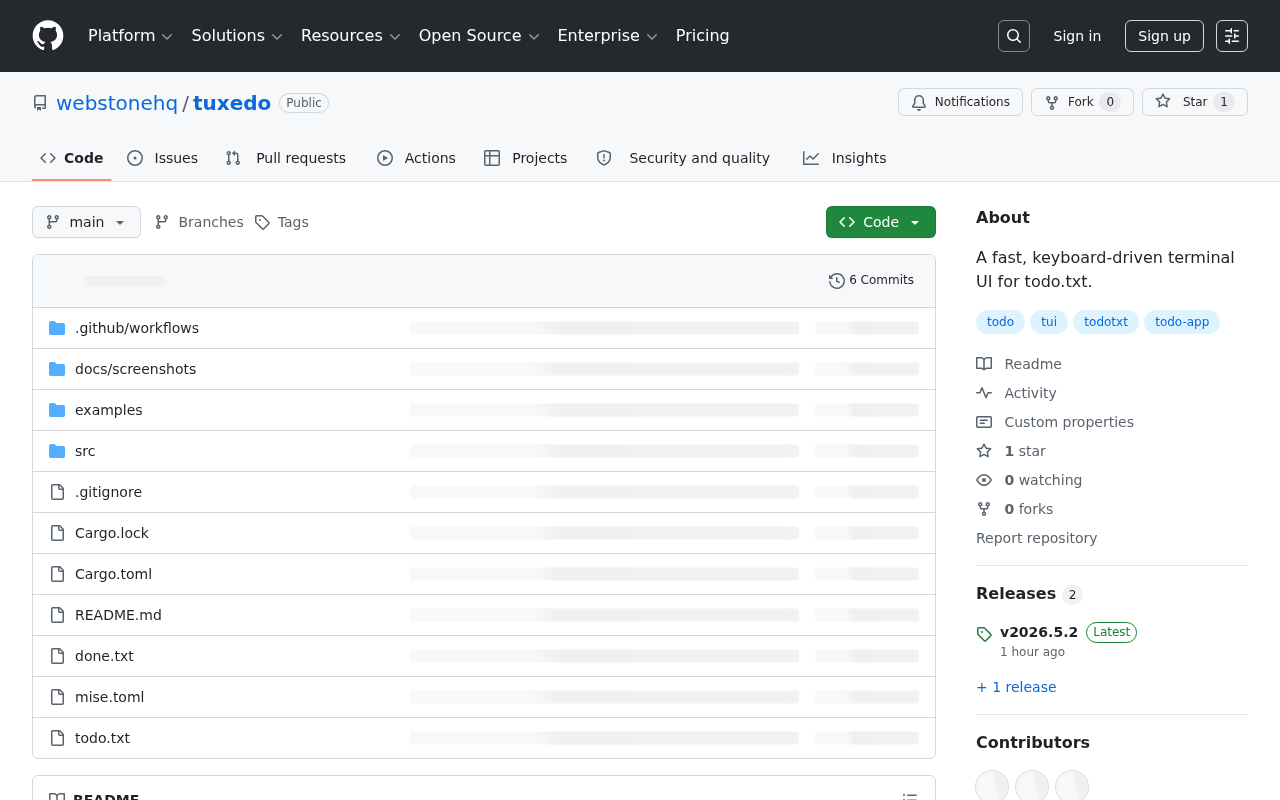Open the Issues tab
The width and height of the screenshot is (1280, 800).
(x=163, y=158)
